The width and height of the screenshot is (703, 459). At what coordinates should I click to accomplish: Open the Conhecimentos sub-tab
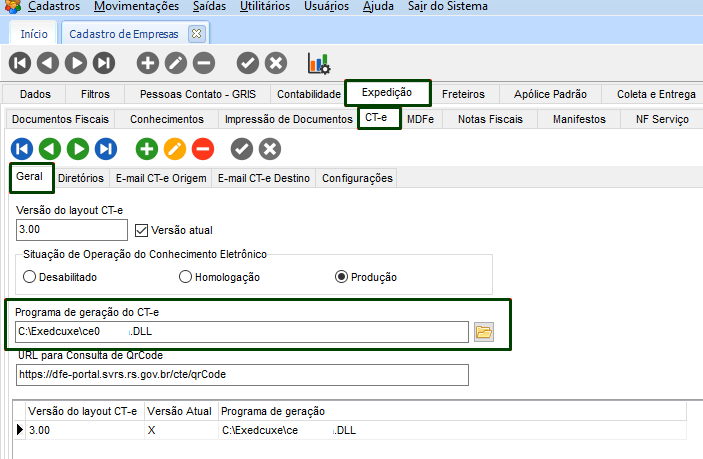coord(167,119)
